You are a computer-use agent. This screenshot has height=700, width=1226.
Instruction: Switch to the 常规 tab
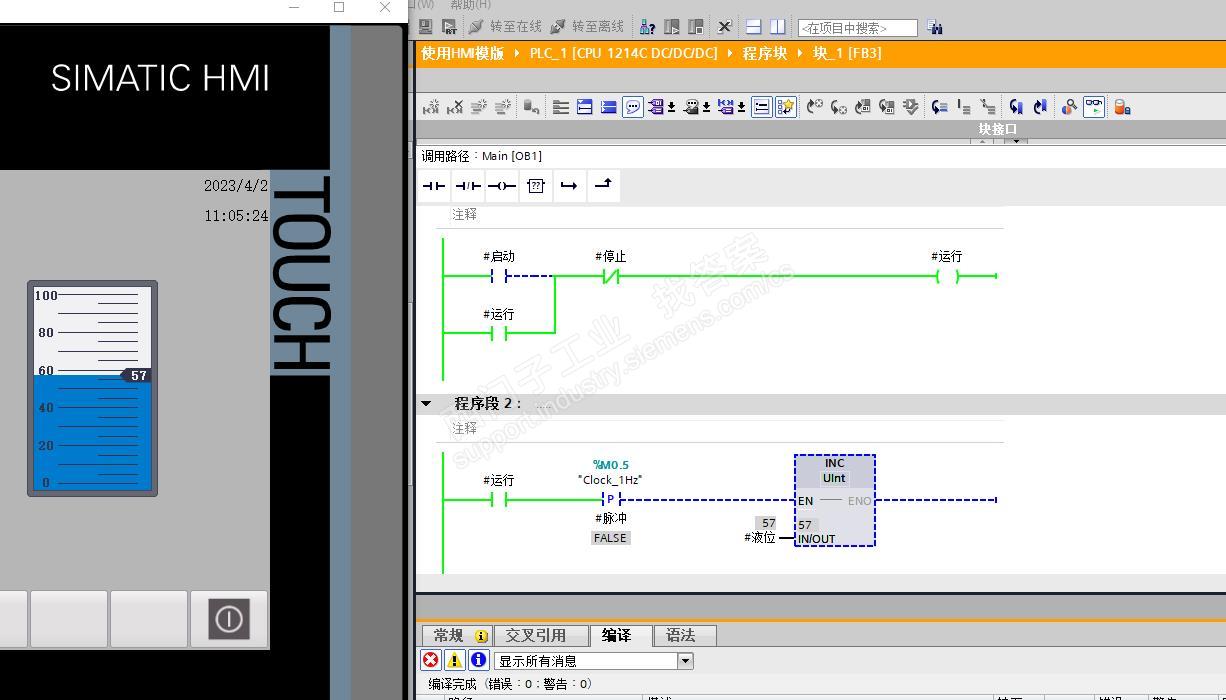457,636
